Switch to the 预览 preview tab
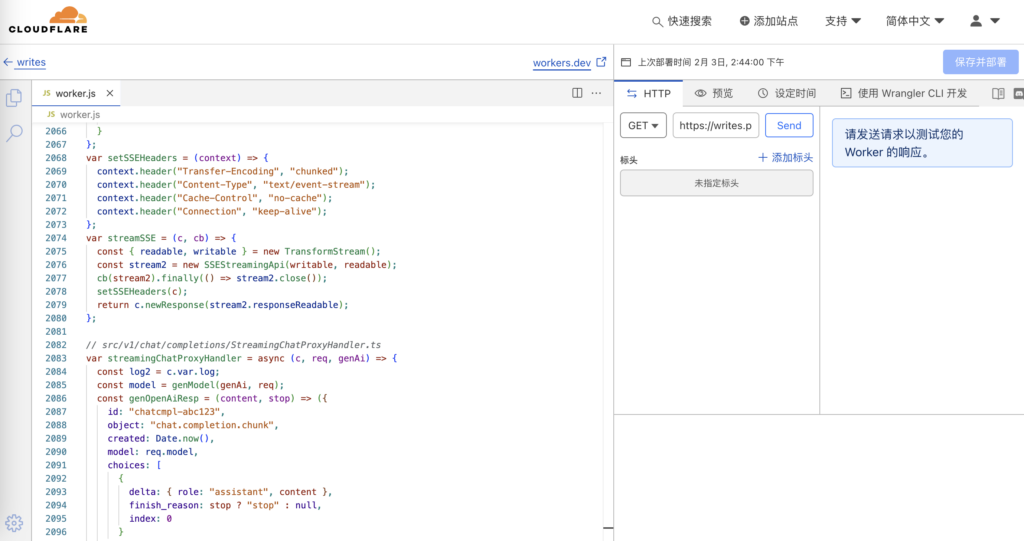The width and height of the screenshot is (1024, 541). 714,93
